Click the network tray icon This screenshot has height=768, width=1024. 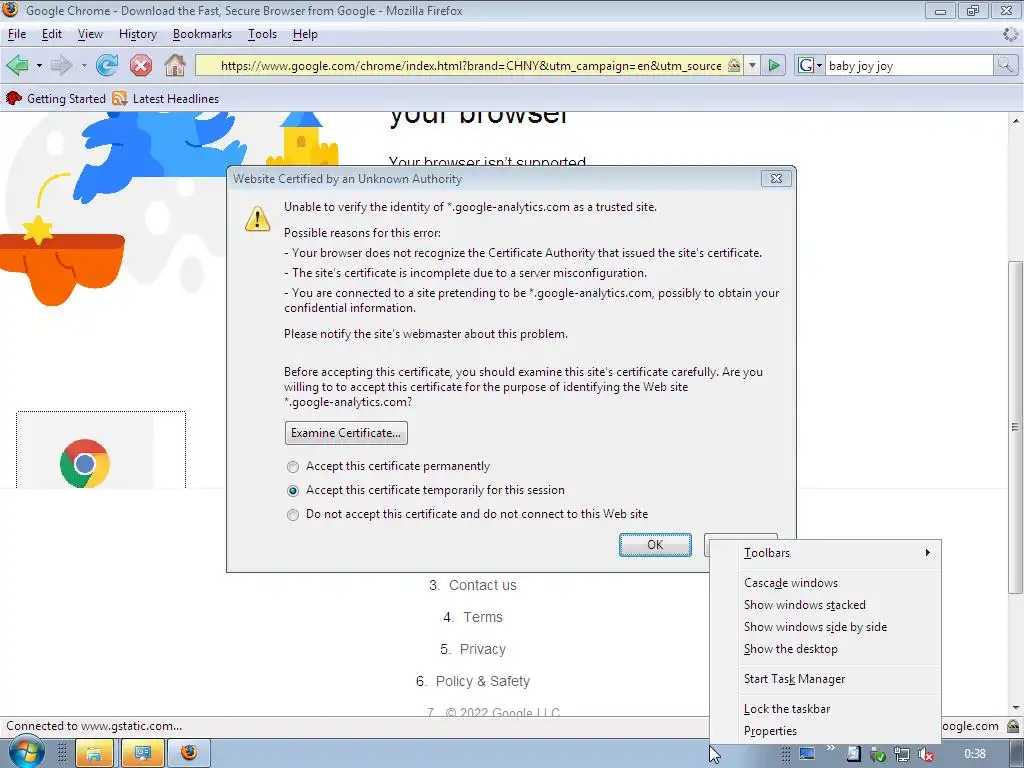[902, 754]
